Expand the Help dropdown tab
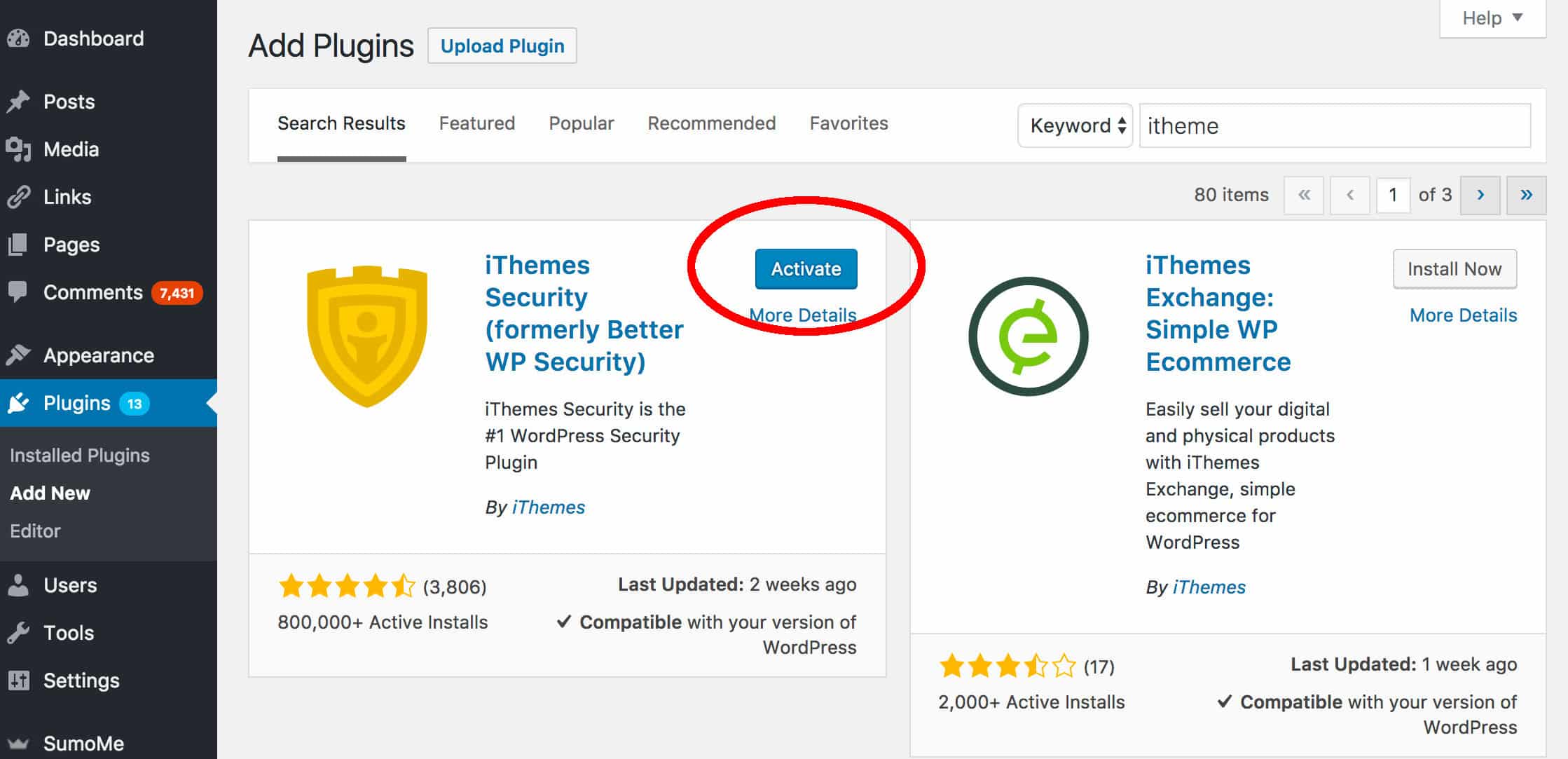This screenshot has width=1568, height=759. pos(1492,18)
